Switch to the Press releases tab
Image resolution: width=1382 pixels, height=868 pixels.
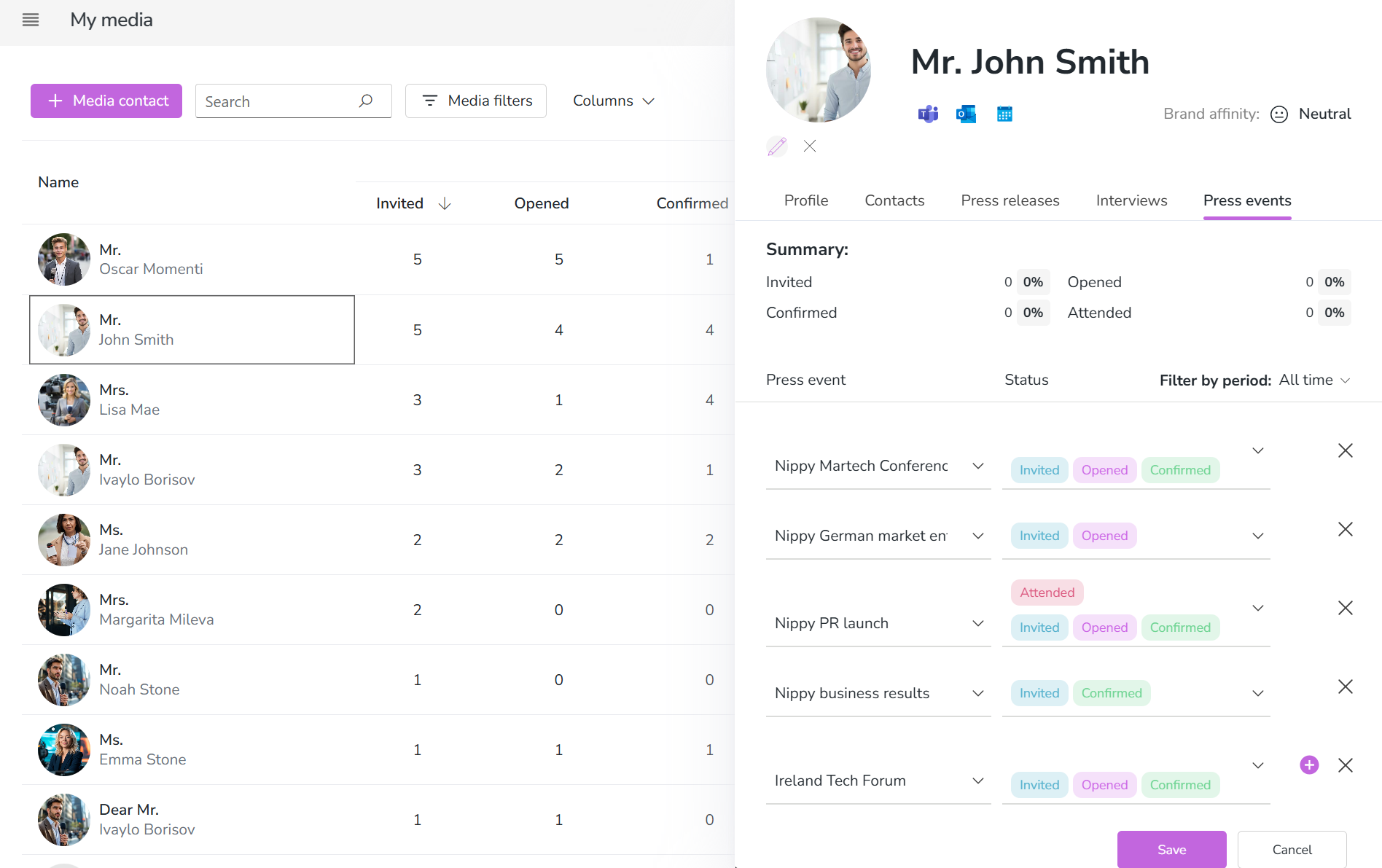pos(1010,200)
